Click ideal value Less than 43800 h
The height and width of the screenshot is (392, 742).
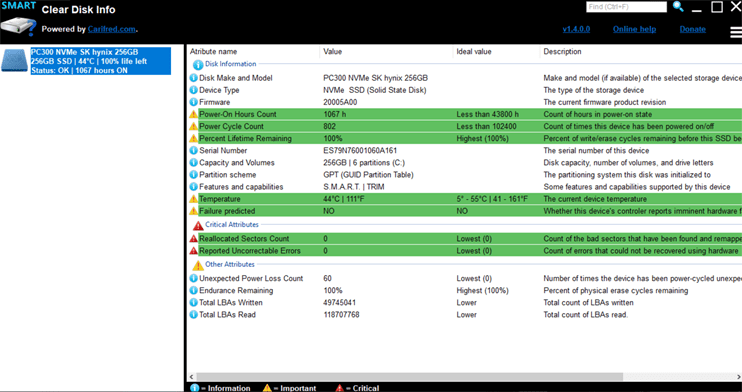[487, 114]
